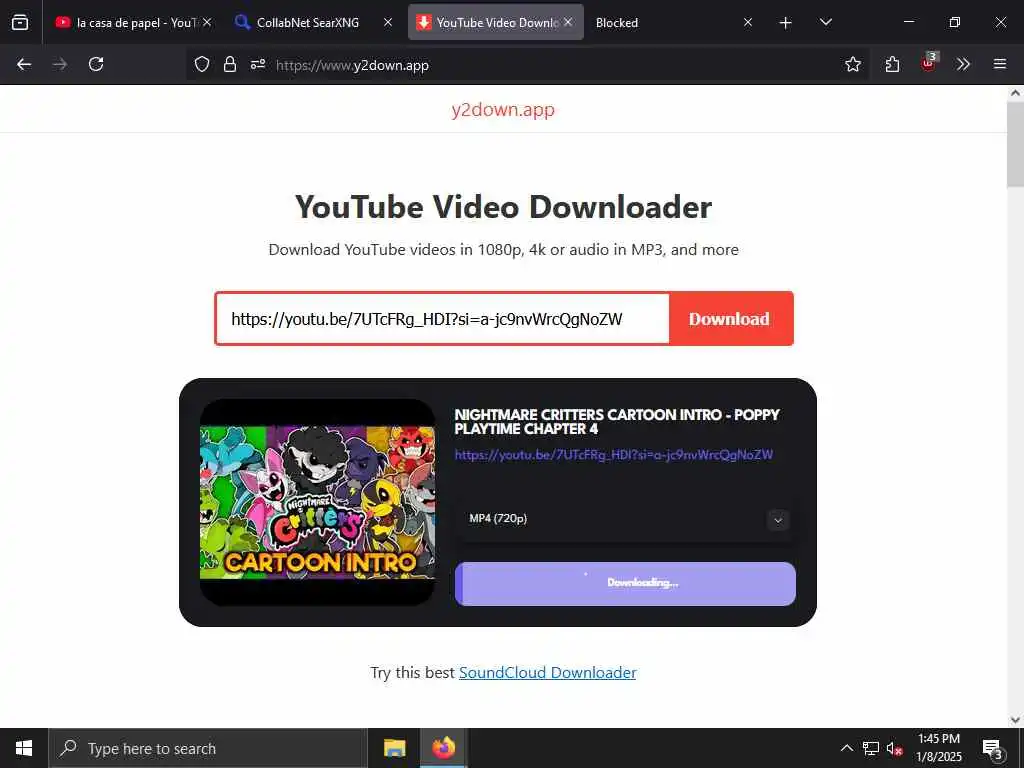Viewport: 1024px width, 768px height.
Task: Open the Windows Start menu
Action: pos(24,748)
